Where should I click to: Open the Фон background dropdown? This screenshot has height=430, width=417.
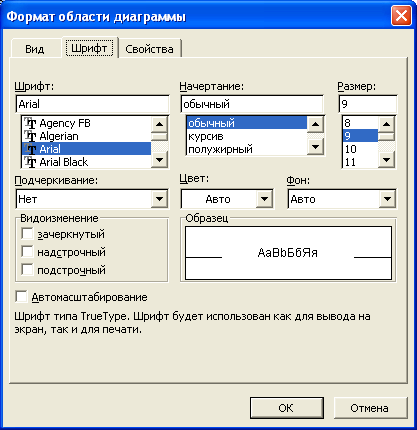tap(387, 199)
